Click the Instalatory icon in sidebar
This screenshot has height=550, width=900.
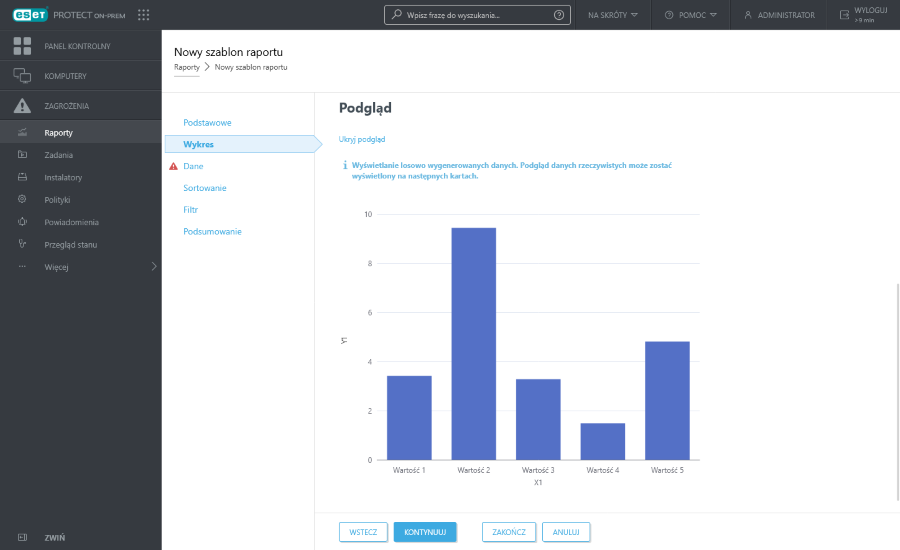coord(22,178)
